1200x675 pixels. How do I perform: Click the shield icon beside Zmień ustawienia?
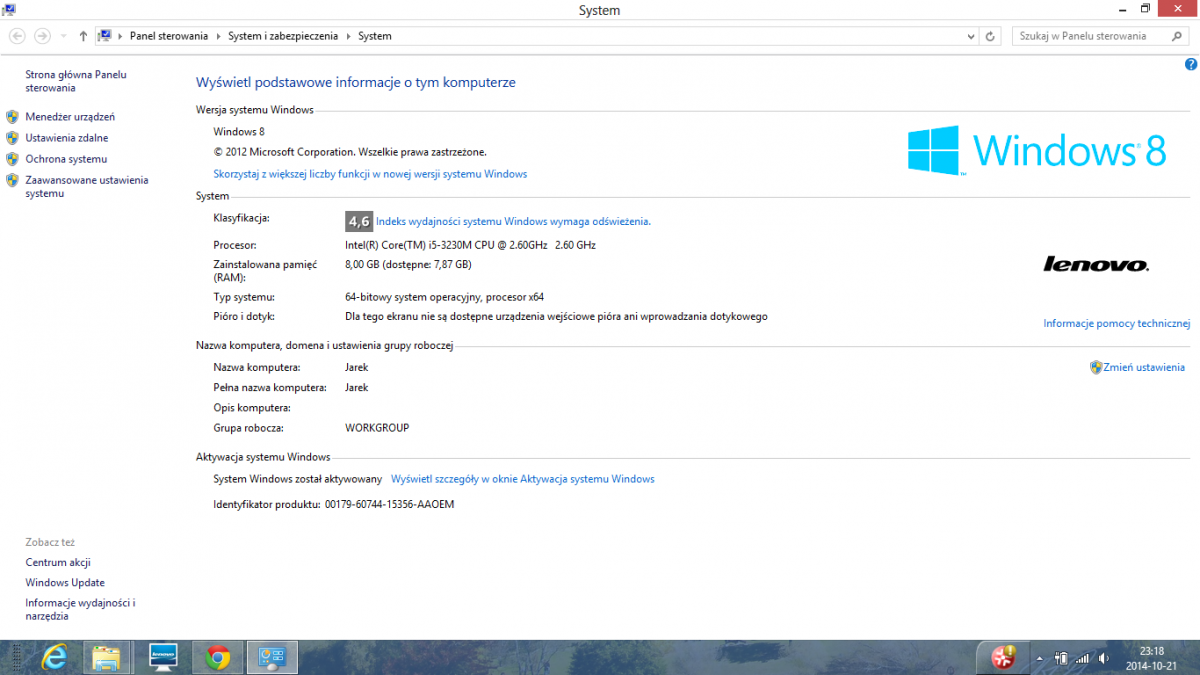point(1096,367)
